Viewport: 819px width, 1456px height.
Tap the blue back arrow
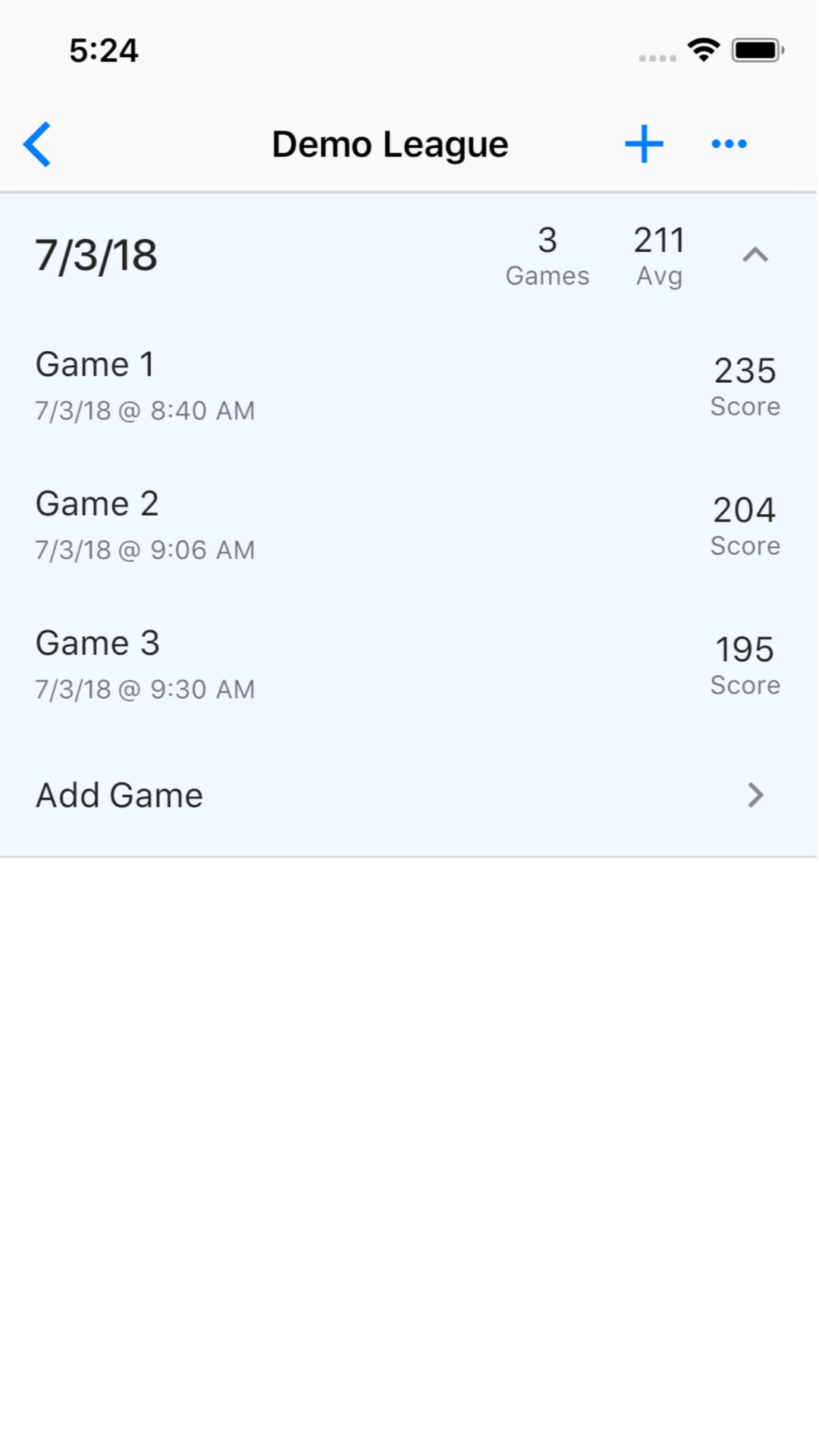tap(37, 144)
